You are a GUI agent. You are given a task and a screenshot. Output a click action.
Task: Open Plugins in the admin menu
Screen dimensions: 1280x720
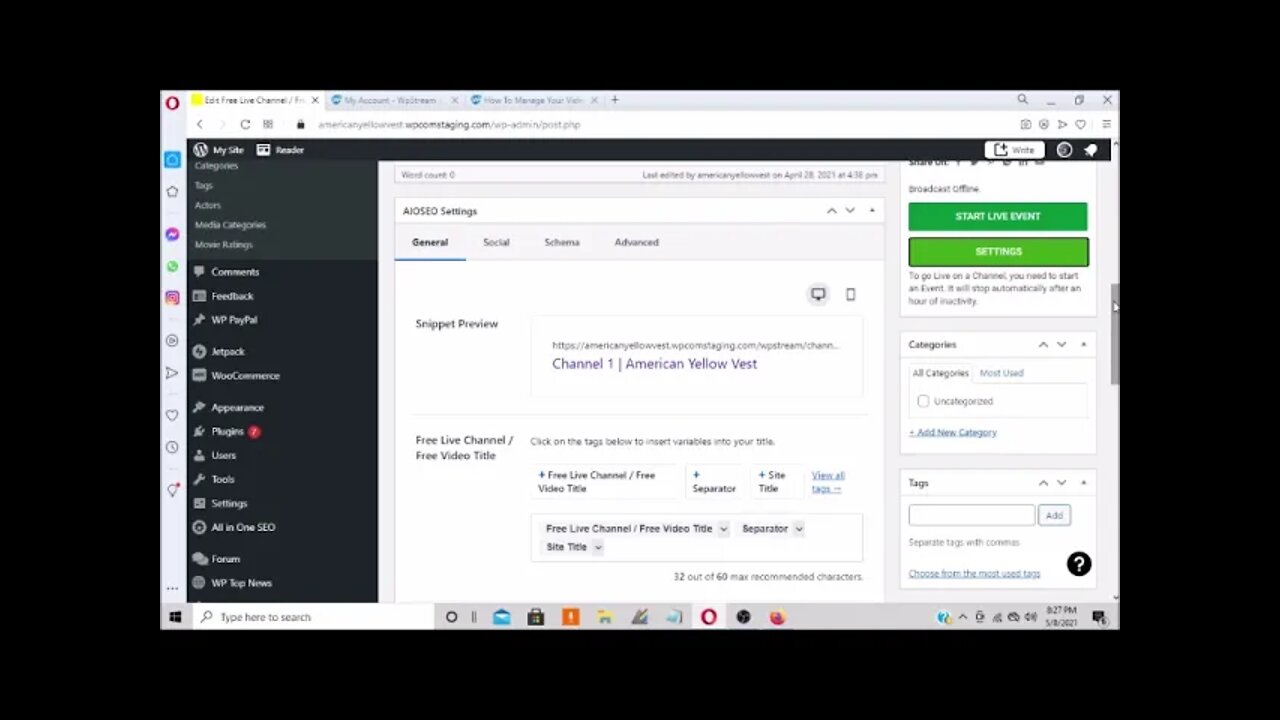(228, 432)
